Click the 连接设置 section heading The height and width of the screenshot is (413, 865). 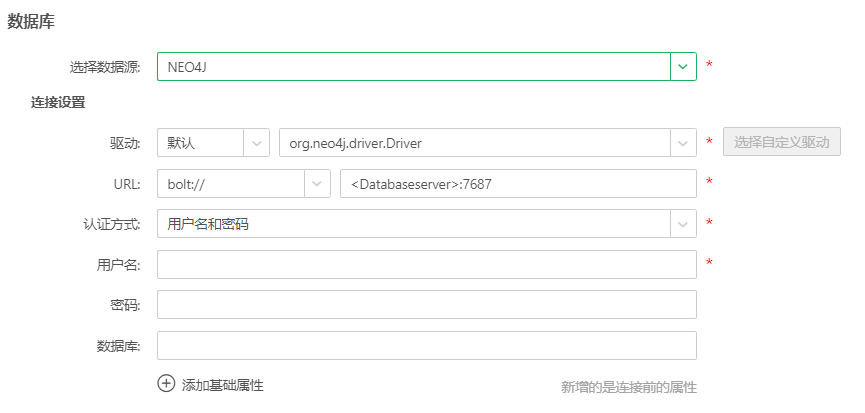point(58,103)
